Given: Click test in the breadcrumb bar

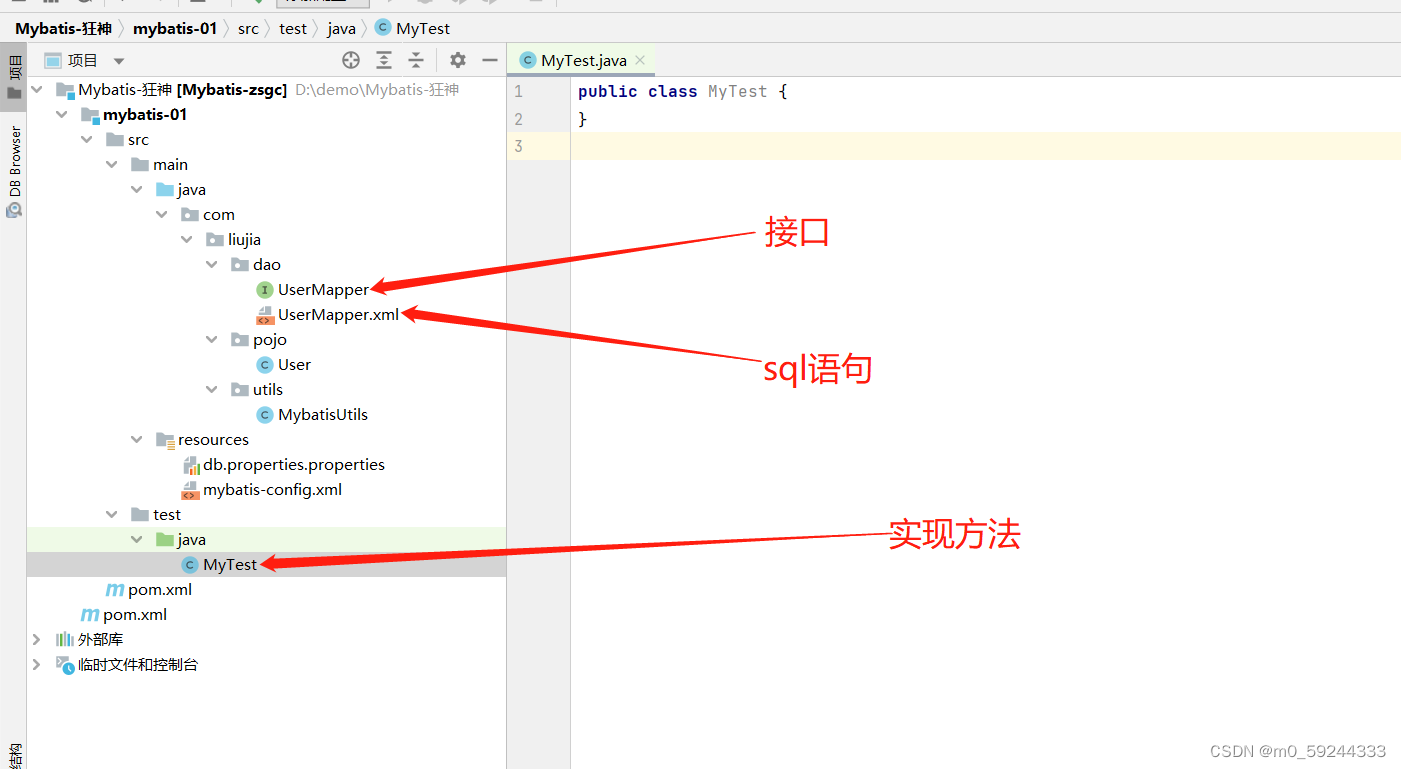Looking at the screenshot, I should coord(293,28).
